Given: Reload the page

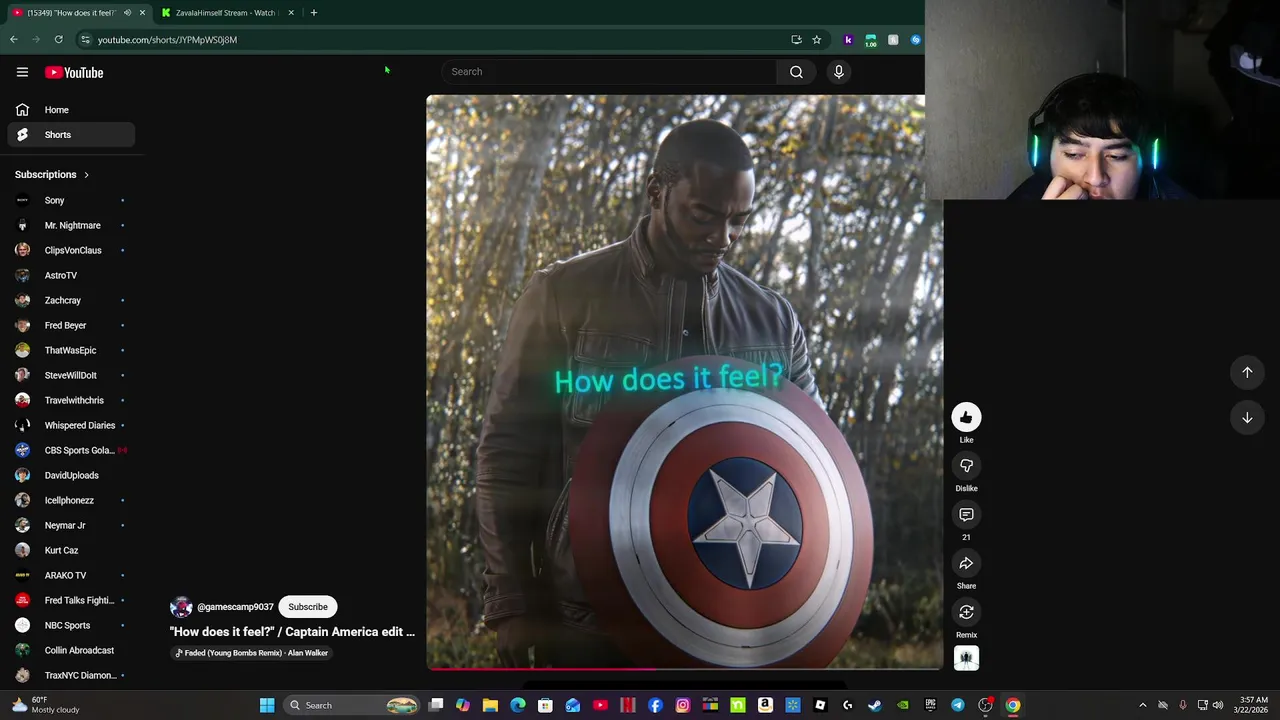Looking at the screenshot, I should coord(58,40).
